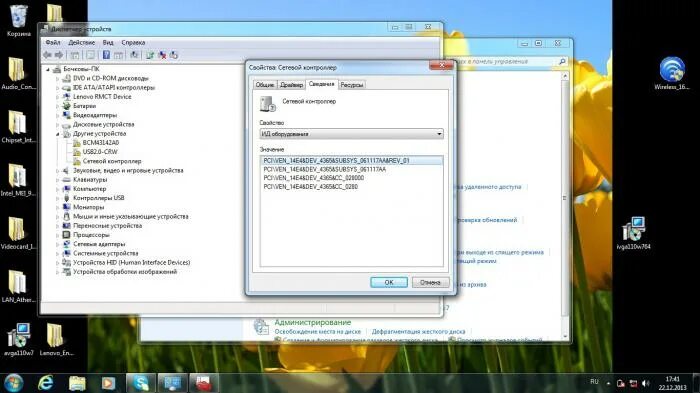Open Windows Media Player from taskbar
The height and width of the screenshot is (393, 700).
coord(108,383)
